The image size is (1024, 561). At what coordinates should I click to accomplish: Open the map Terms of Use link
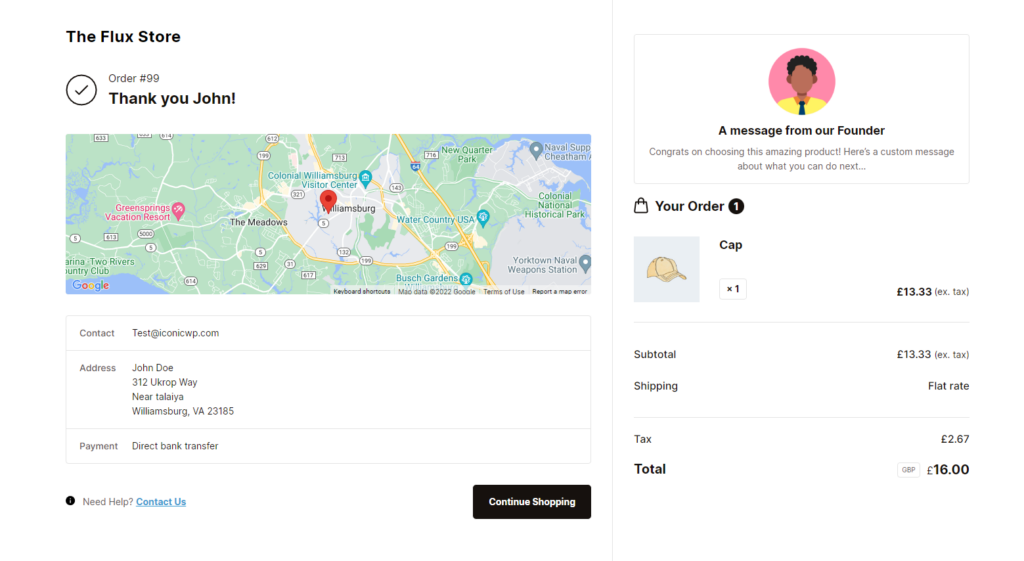point(504,292)
